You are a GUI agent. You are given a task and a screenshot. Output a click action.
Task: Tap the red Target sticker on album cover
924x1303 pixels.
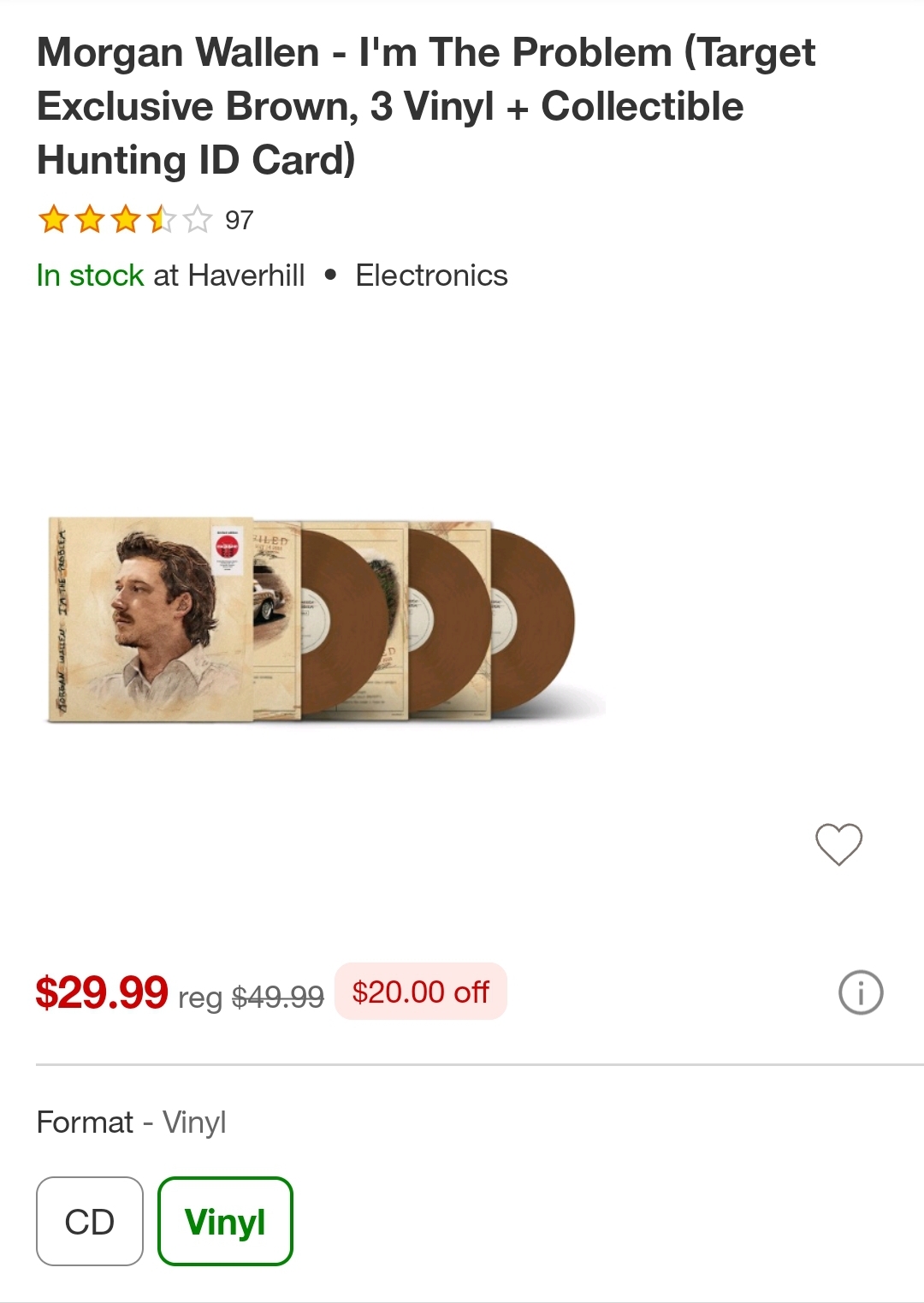(x=228, y=548)
